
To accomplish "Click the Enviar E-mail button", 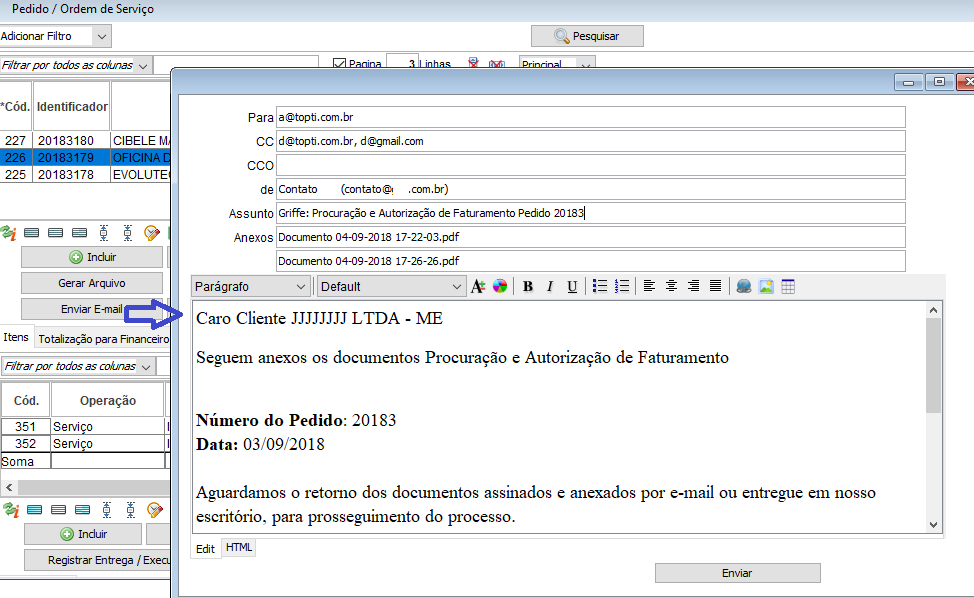I will coord(92,309).
